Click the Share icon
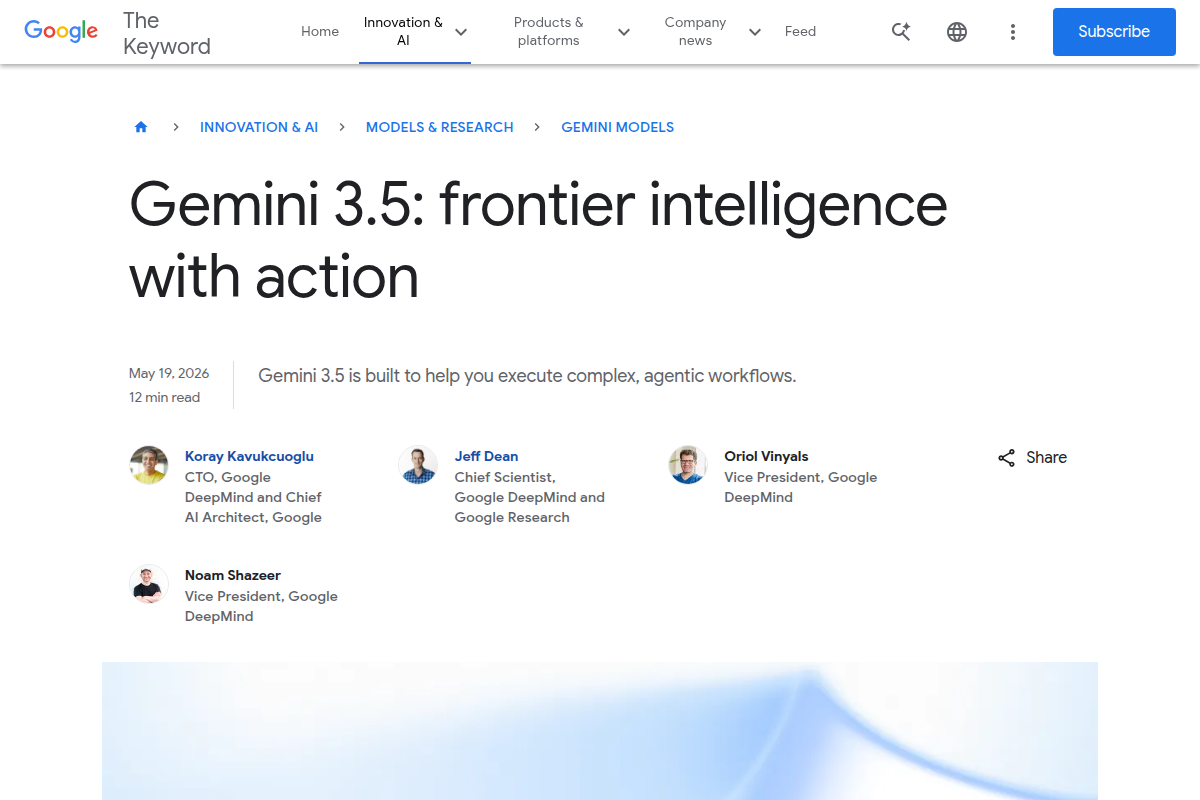 pos(1007,458)
